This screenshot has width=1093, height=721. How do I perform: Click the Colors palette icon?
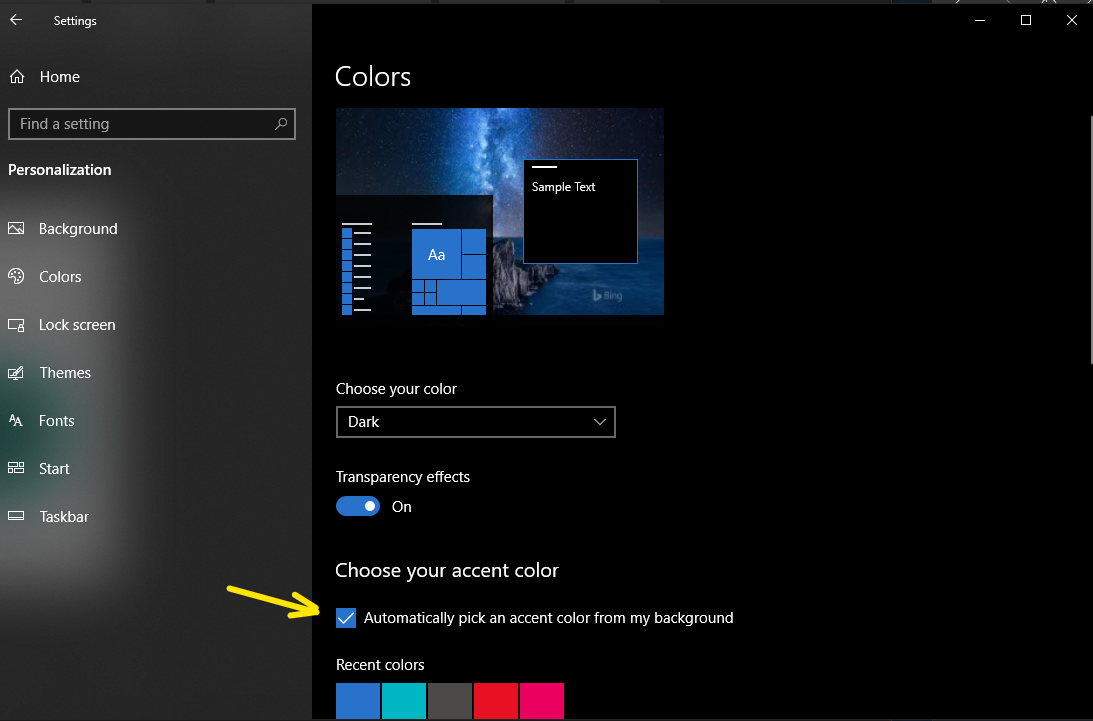click(x=16, y=276)
